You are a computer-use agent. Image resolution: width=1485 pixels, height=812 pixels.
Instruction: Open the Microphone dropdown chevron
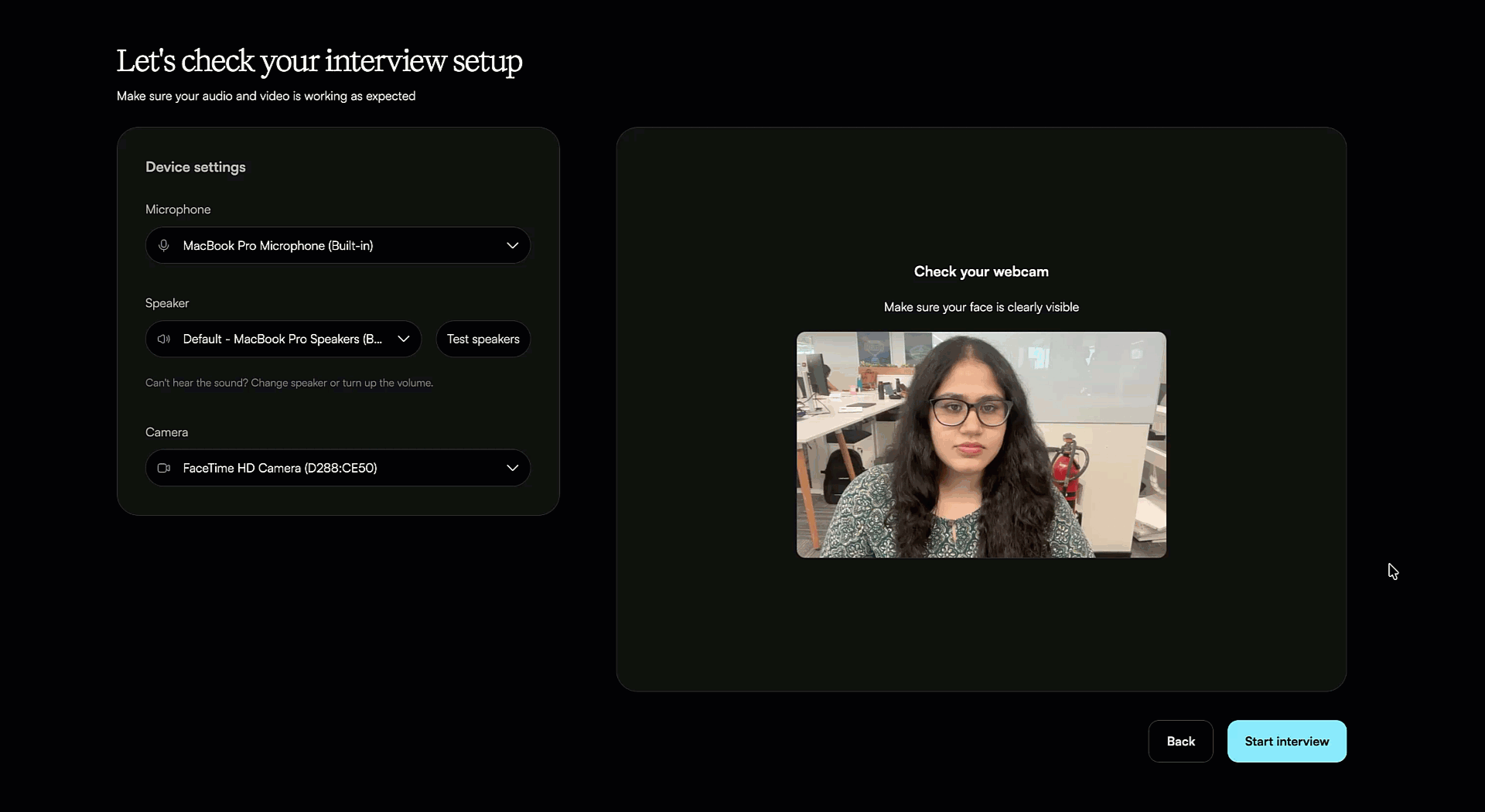click(x=512, y=245)
